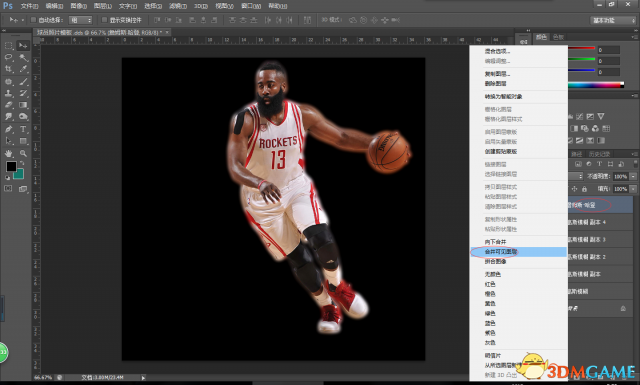Pick a color from spectrum ramp
The image size is (640, 385).
pos(596,85)
